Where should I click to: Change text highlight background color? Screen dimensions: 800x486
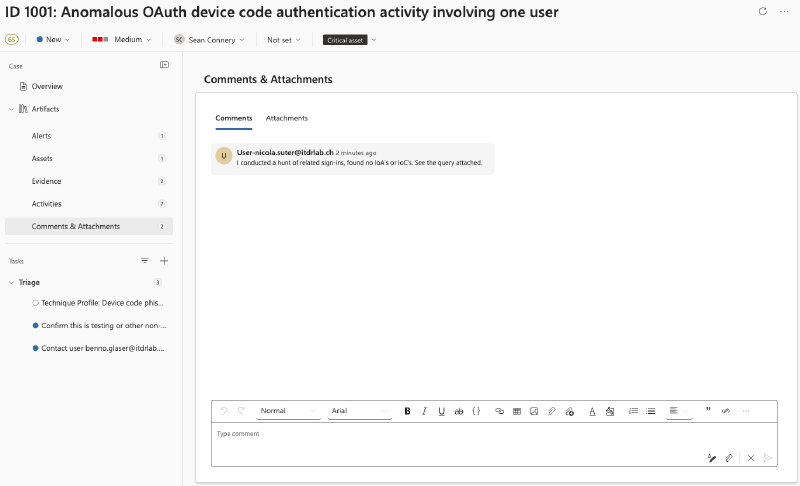[610, 411]
